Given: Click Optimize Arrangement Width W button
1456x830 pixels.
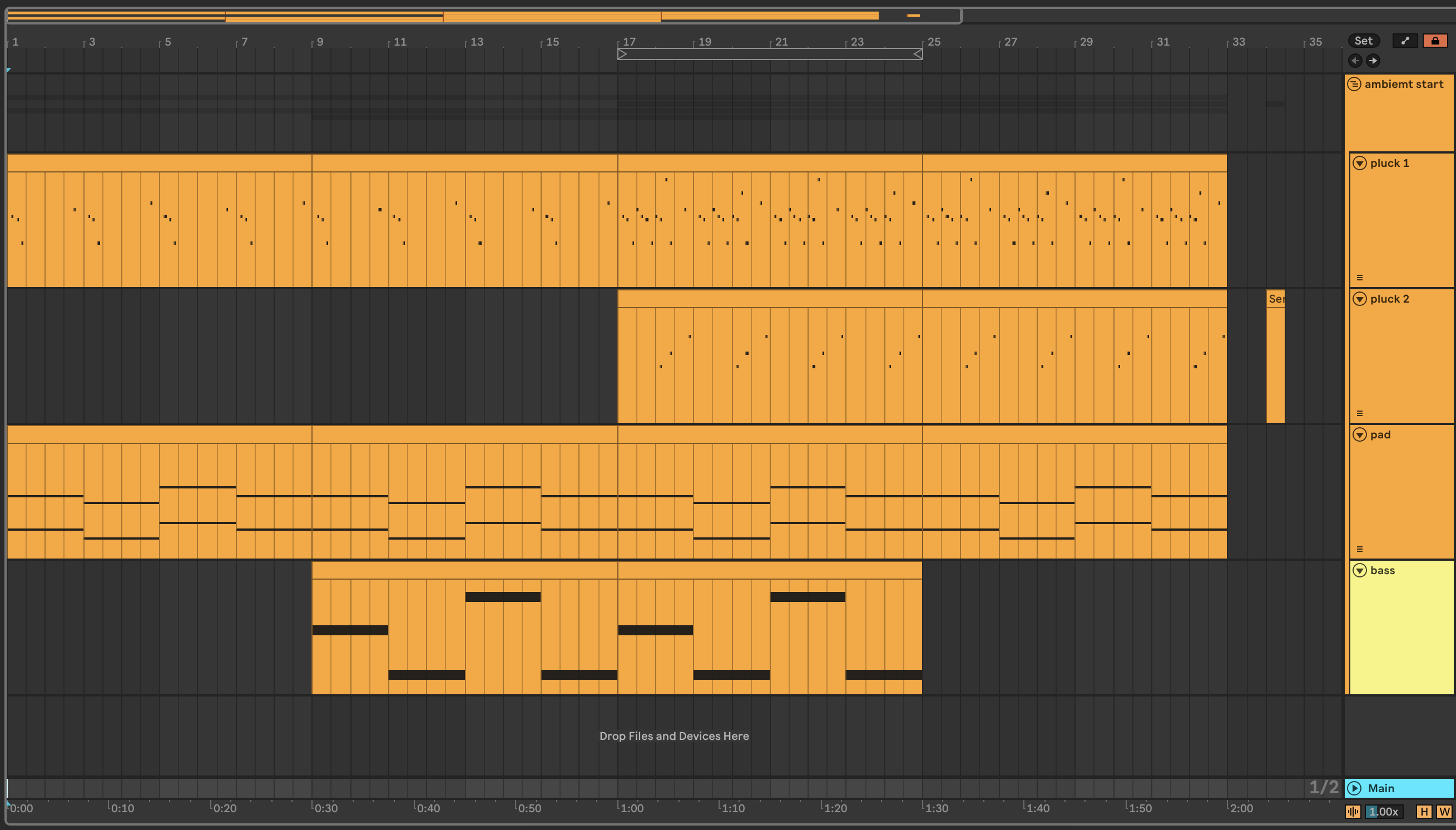Looking at the screenshot, I should tap(1443, 812).
